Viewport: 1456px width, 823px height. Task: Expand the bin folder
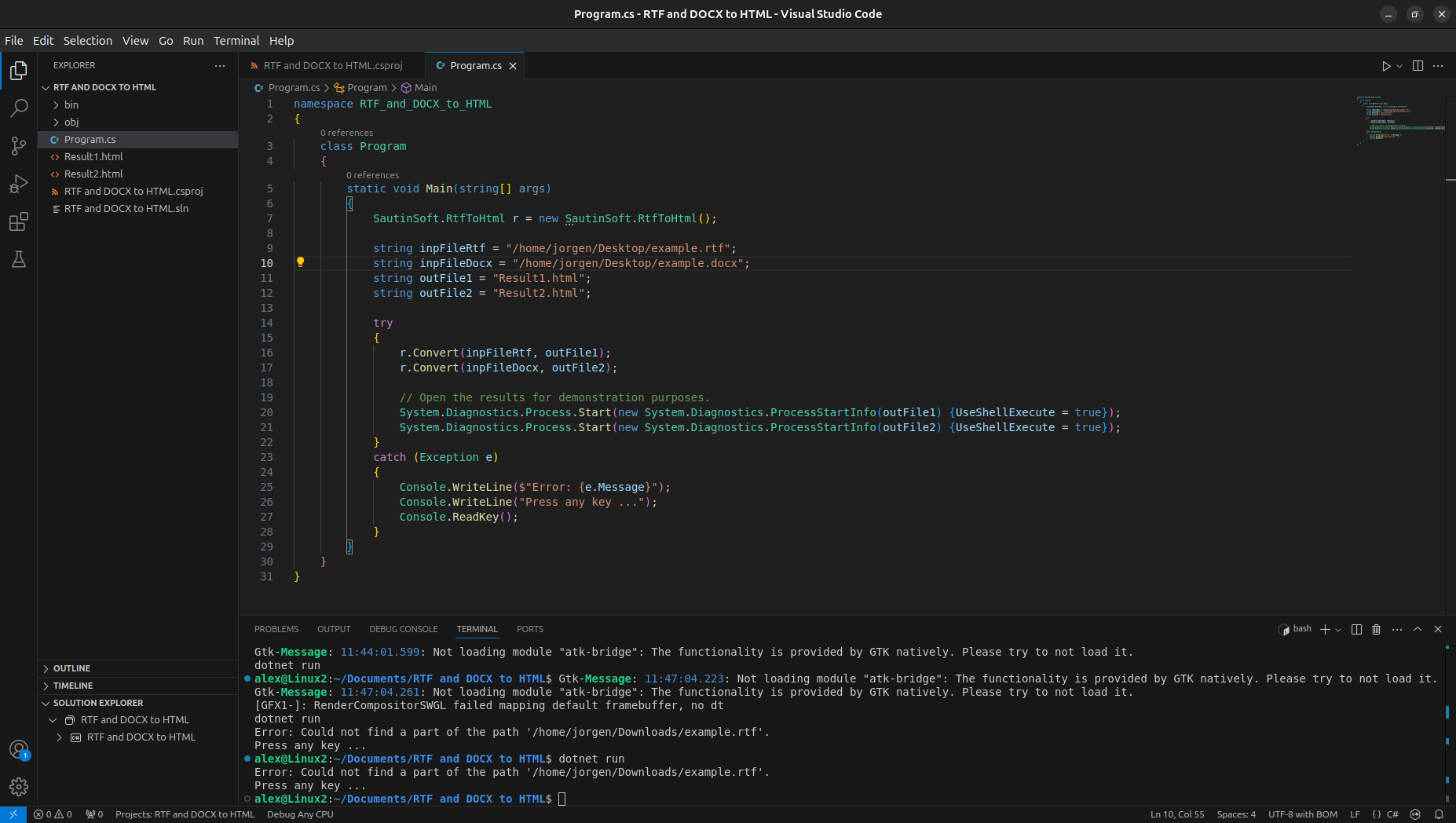point(71,104)
